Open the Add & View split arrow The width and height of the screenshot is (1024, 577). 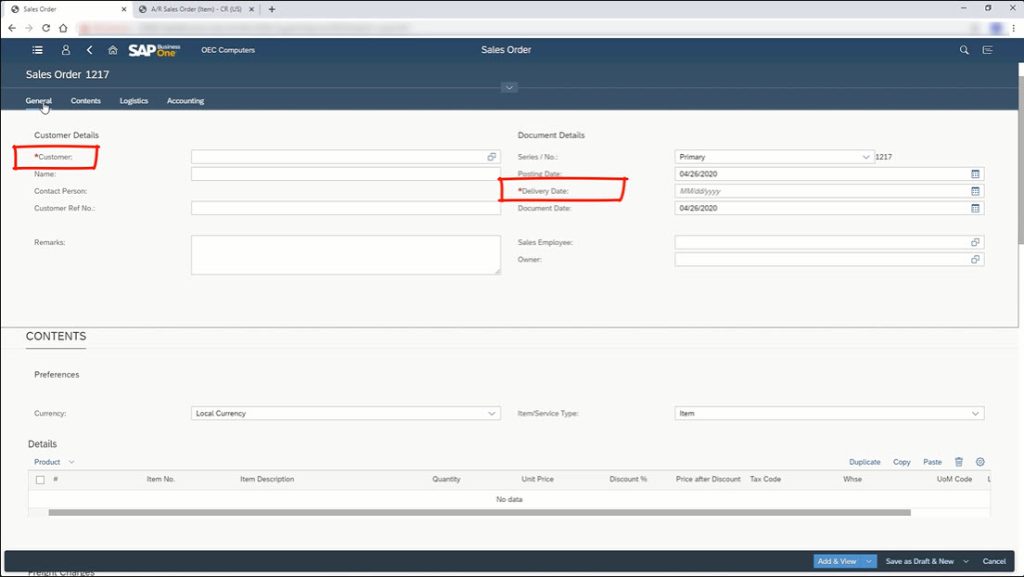click(x=869, y=561)
